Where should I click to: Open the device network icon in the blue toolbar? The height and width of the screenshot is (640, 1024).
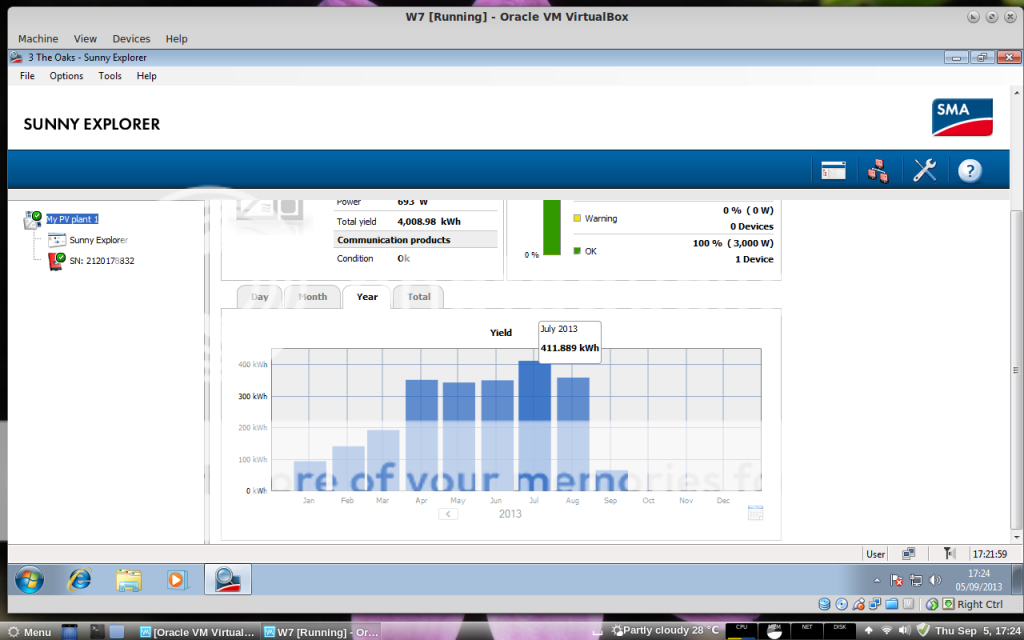878,170
